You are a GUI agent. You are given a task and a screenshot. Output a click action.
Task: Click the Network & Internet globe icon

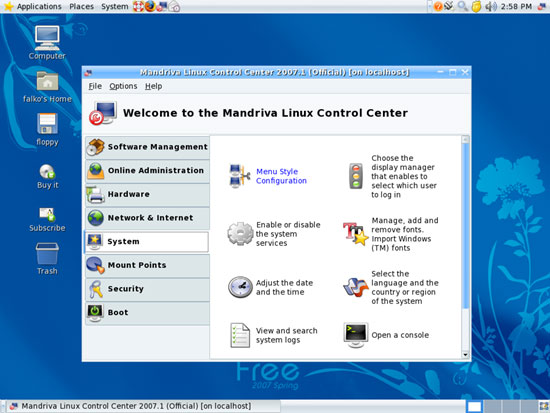point(95,218)
